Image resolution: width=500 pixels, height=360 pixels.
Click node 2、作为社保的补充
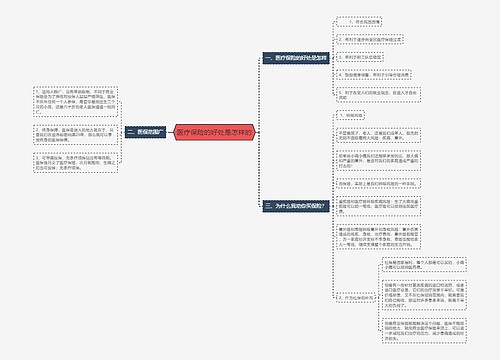click(x=356, y=297)
